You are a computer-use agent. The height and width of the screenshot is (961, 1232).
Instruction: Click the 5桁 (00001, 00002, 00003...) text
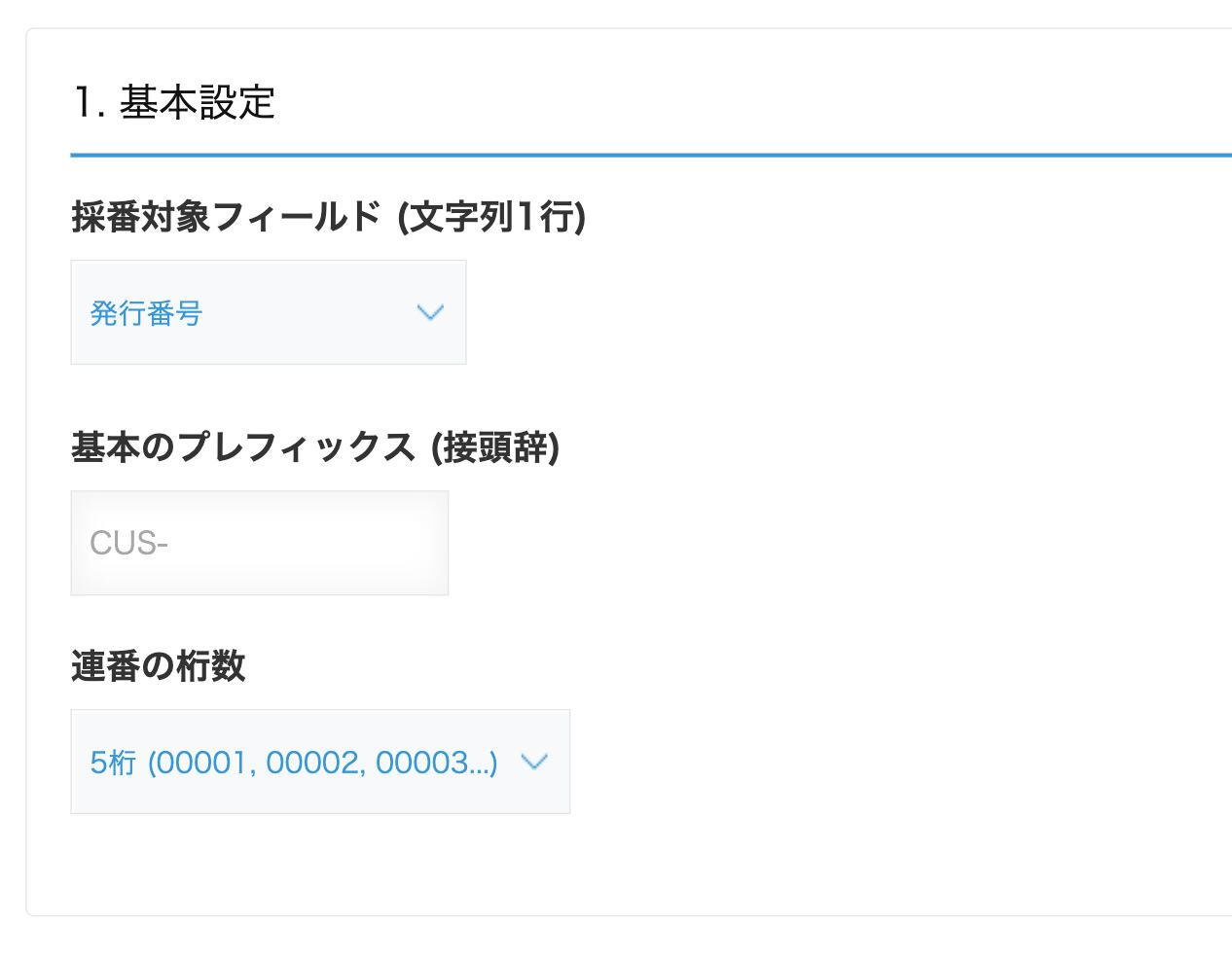(x=293, y=763)
